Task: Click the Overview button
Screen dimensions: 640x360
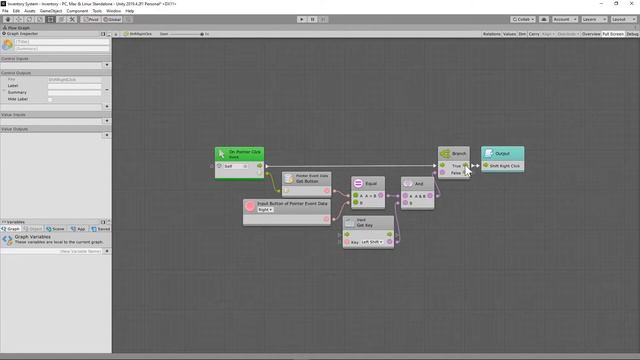Action: coord(591,34)
